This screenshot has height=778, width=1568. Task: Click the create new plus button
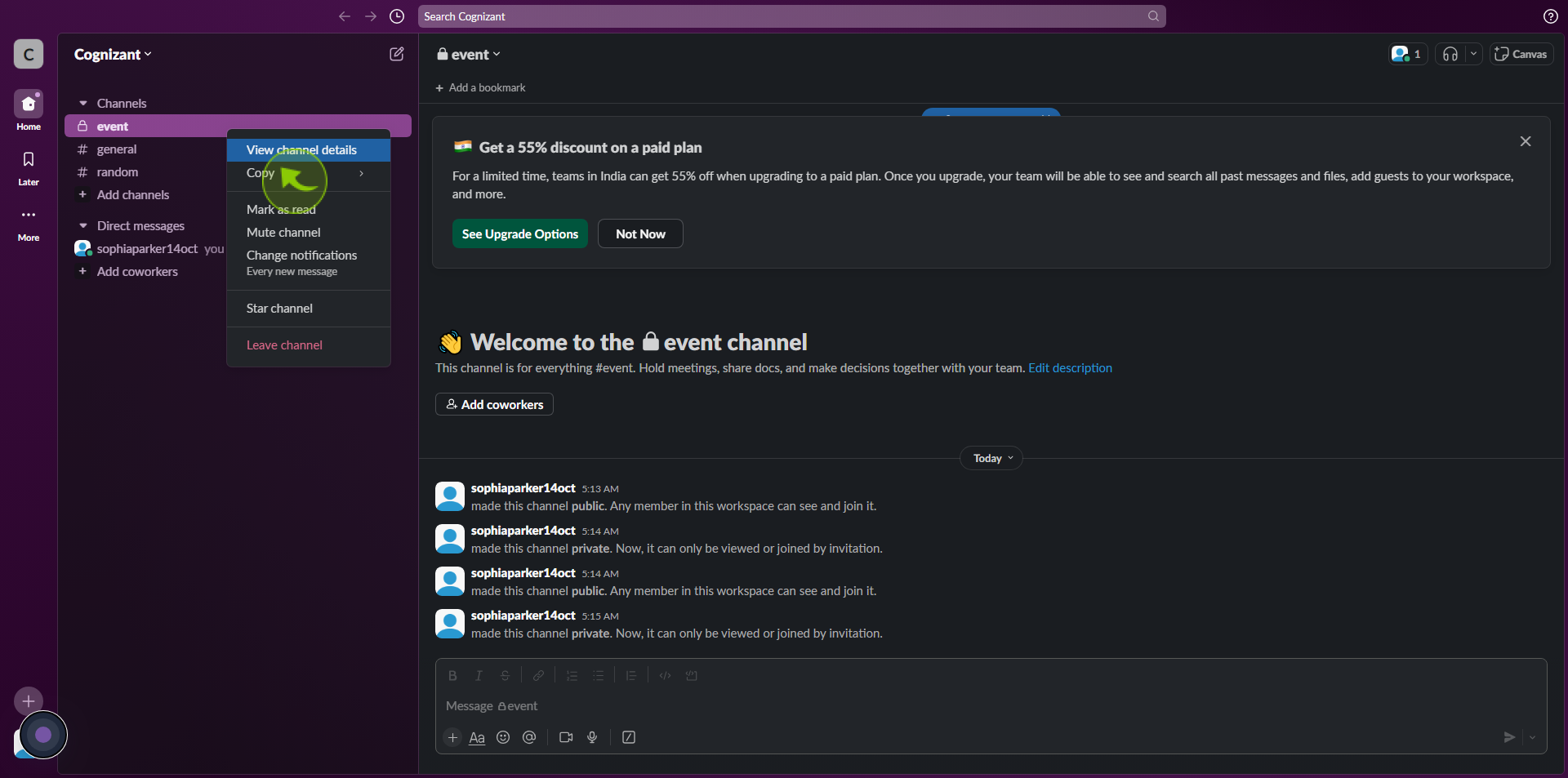click(29, 700)
